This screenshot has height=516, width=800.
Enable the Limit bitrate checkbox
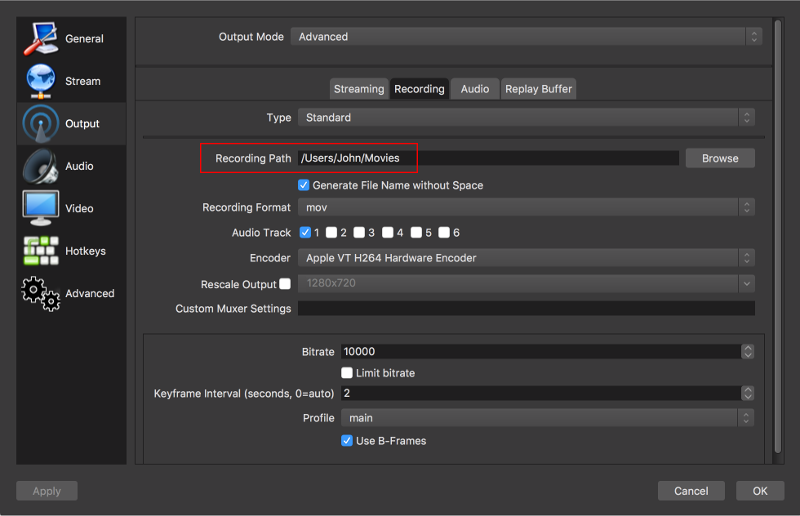pos(347,373)
